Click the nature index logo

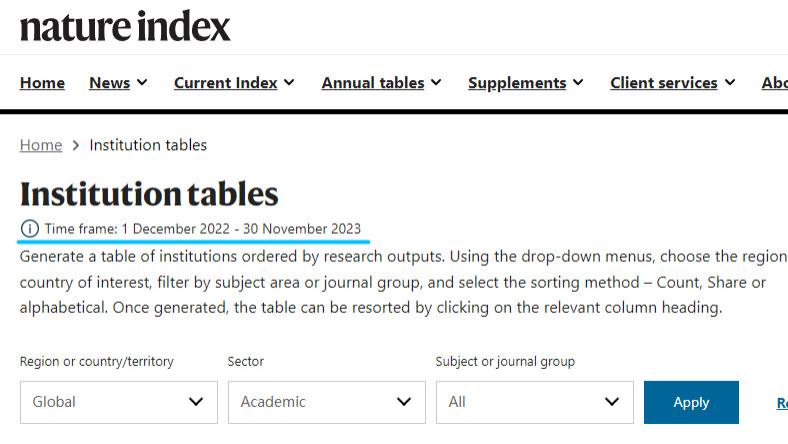click(x=125, y=26)
